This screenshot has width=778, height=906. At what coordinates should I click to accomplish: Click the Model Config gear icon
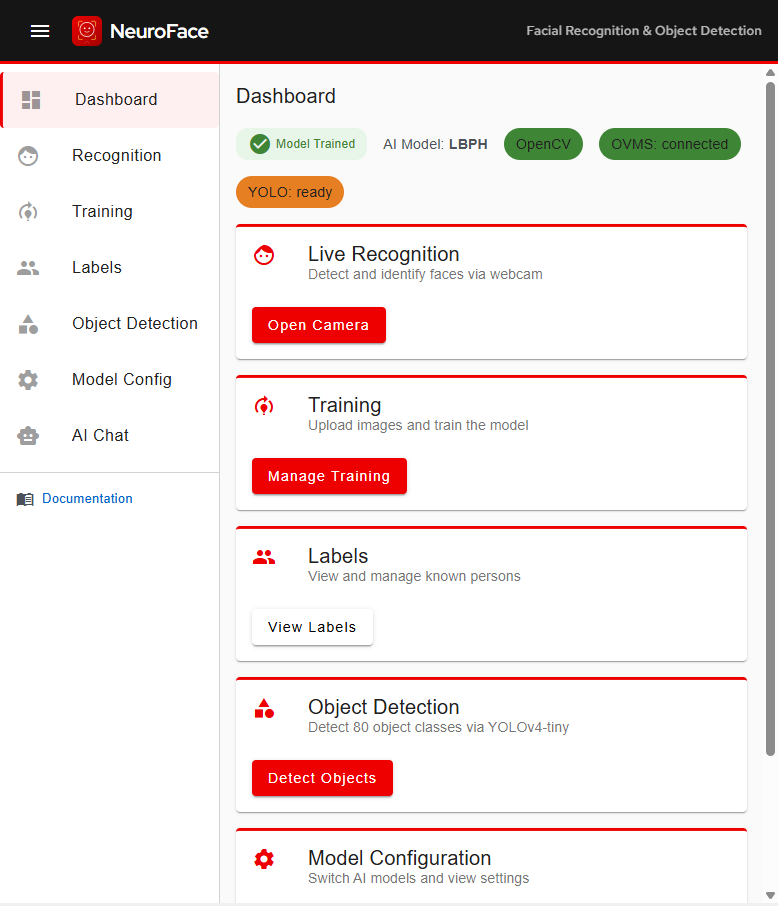coord(28,380)
